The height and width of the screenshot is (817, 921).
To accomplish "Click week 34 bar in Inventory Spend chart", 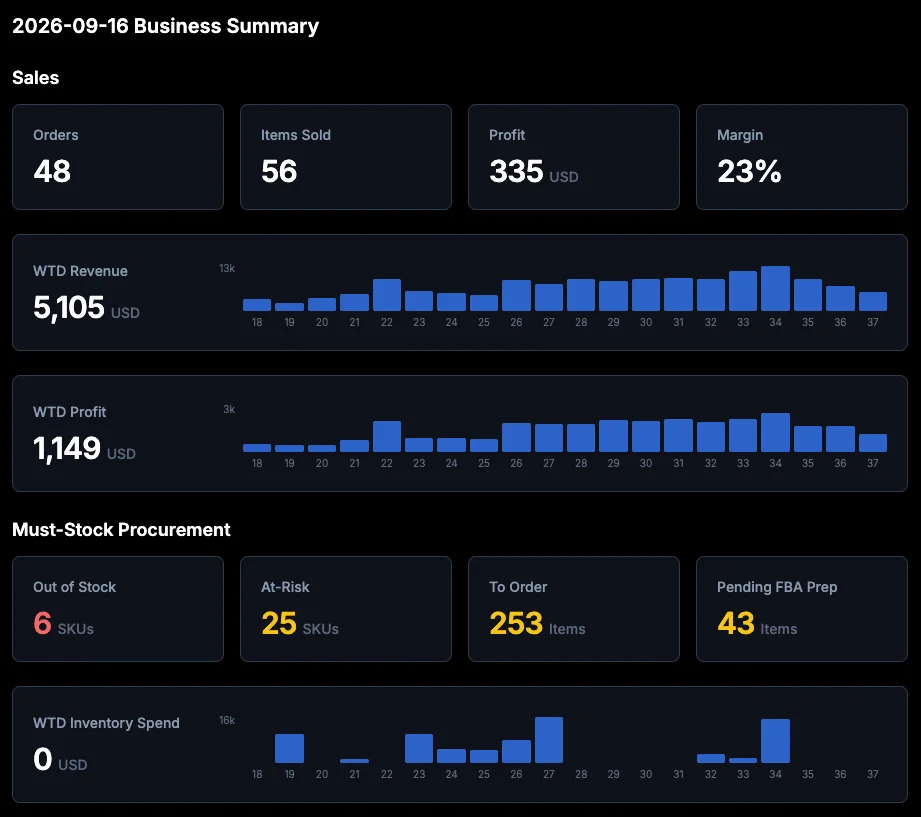I will click(775, 741).
